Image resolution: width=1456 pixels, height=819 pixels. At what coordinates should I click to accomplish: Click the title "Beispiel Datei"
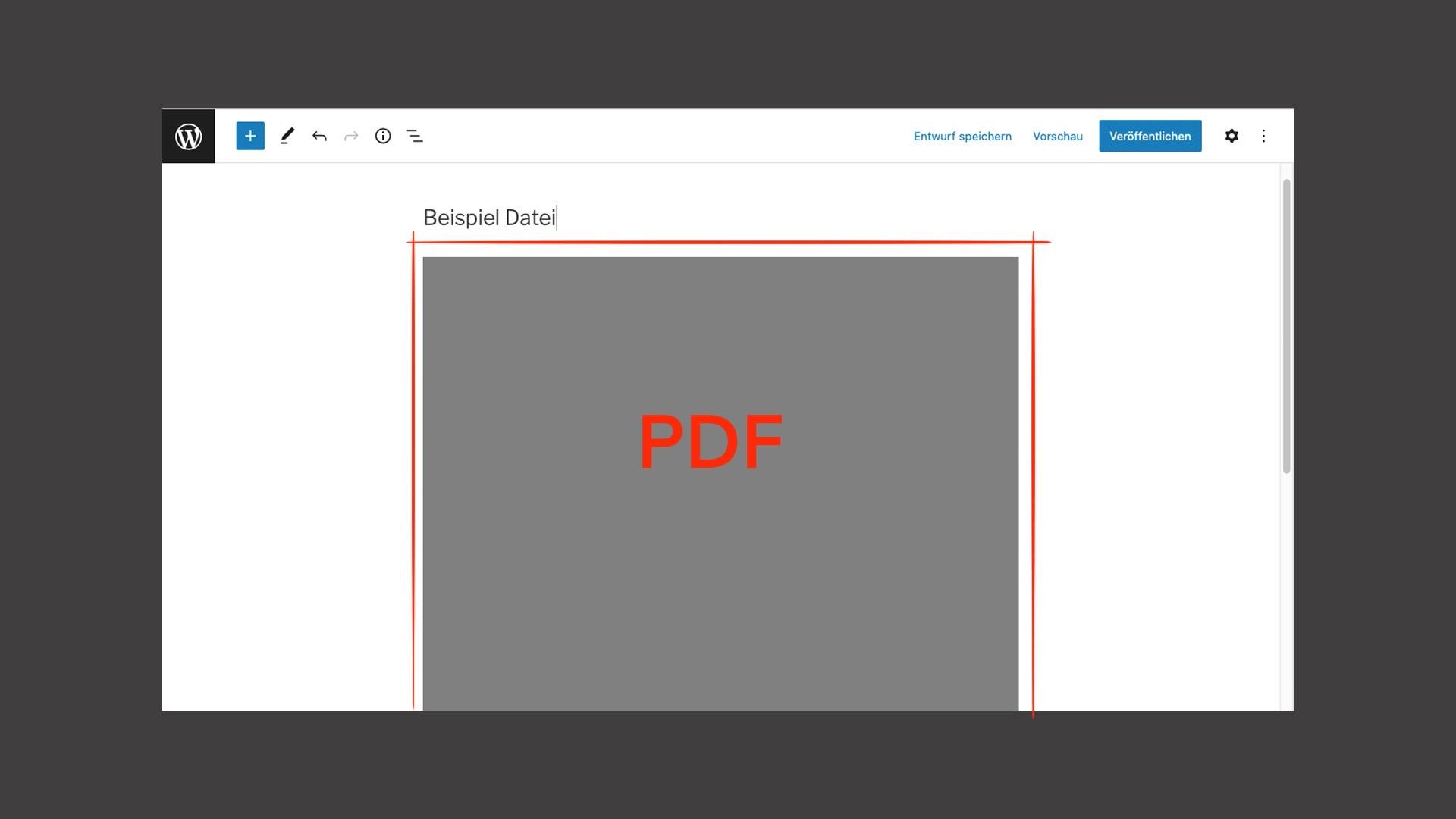[x=489, y=218]
